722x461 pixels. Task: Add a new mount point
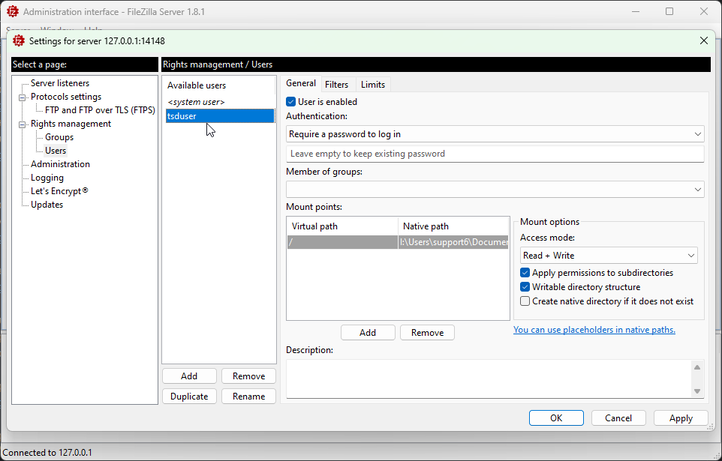coord(368,333)
